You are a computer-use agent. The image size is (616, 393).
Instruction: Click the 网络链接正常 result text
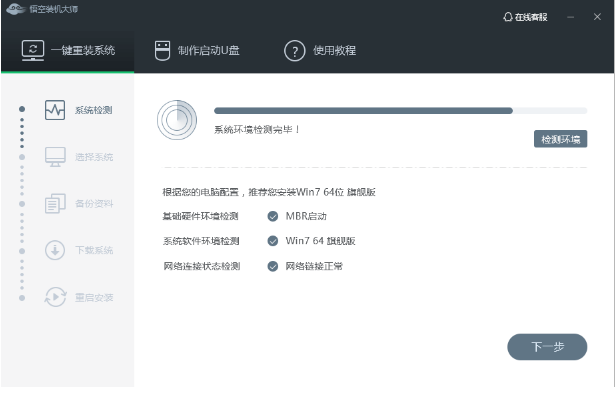click(314, 266)
